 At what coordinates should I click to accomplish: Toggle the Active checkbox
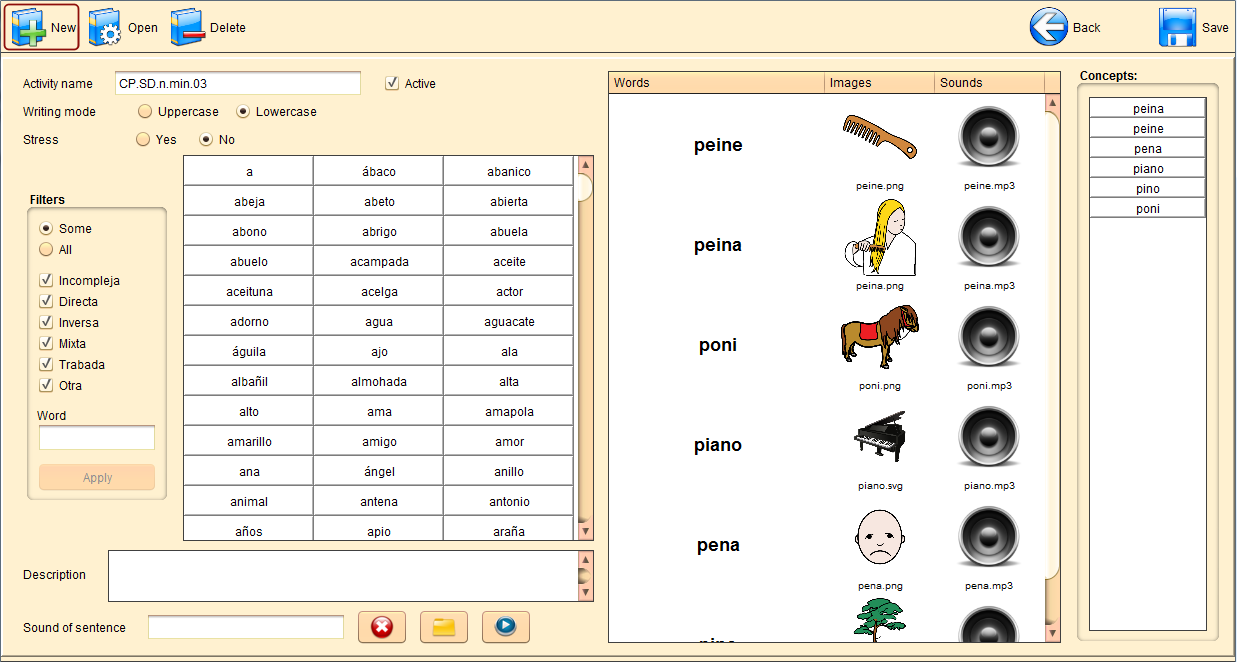(392, 83)
